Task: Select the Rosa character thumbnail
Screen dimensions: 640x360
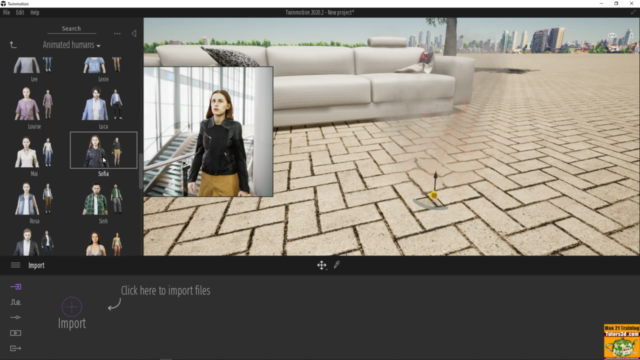Action: point(34,198)
